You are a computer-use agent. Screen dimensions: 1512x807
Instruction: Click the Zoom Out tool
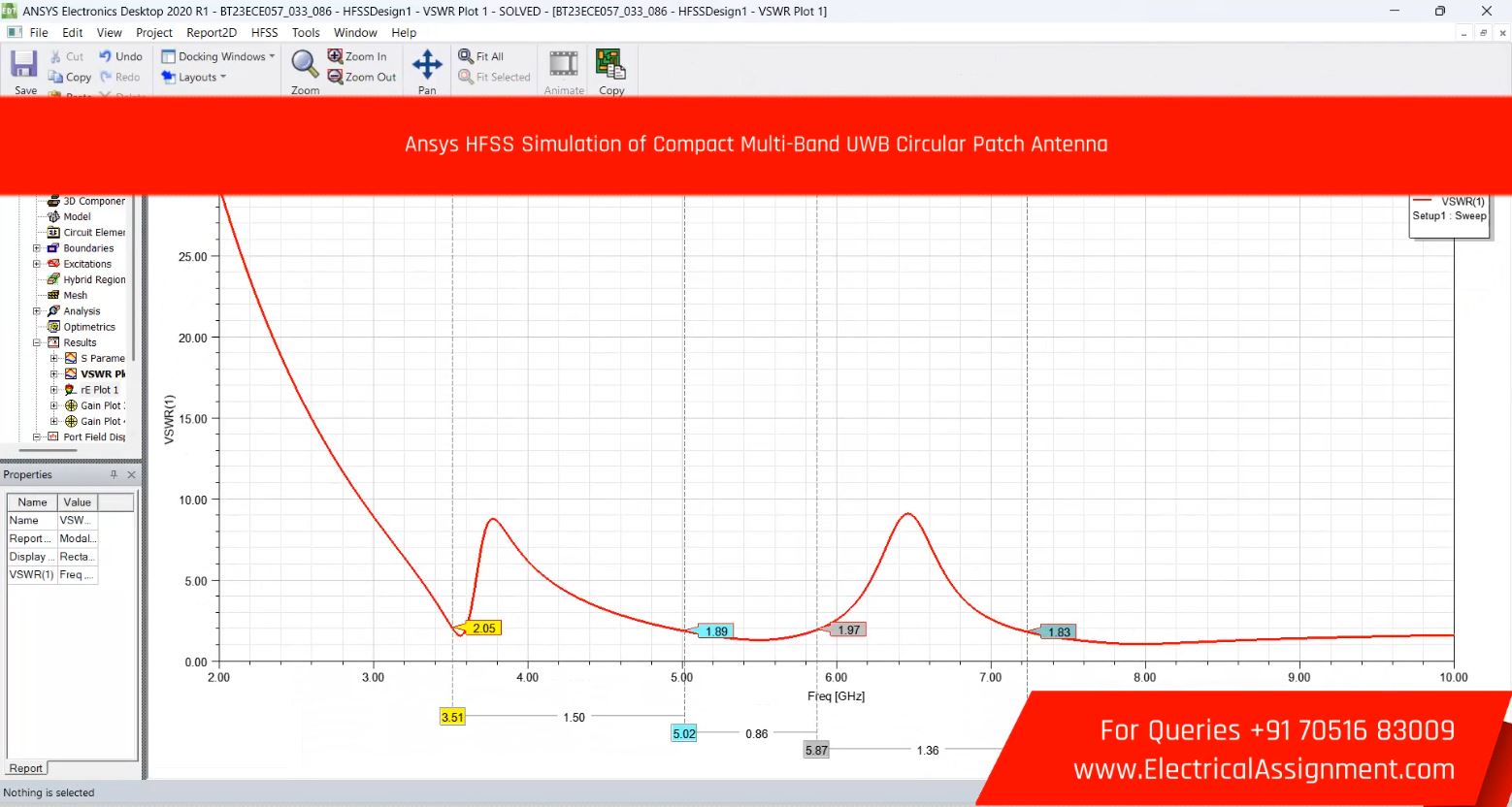pyautogui.click(x=362, y=77)
